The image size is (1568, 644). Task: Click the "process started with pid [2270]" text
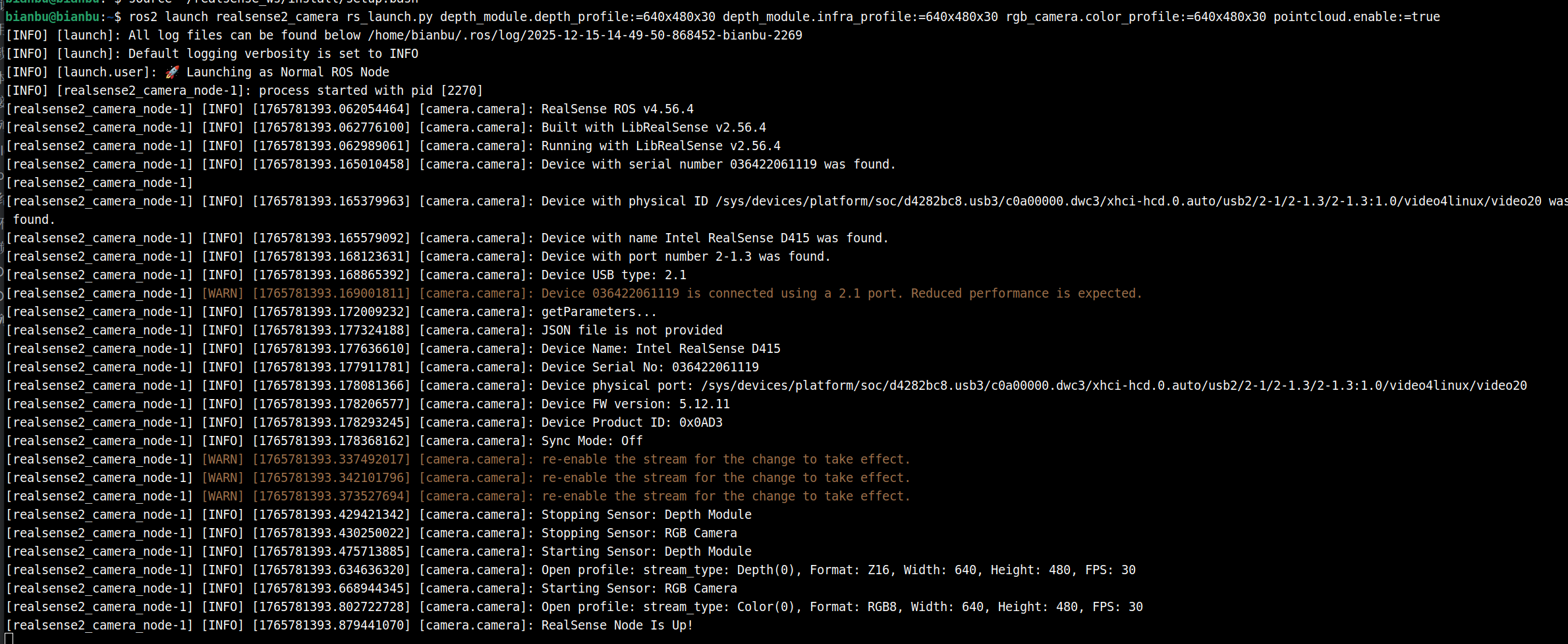(370, 91)
